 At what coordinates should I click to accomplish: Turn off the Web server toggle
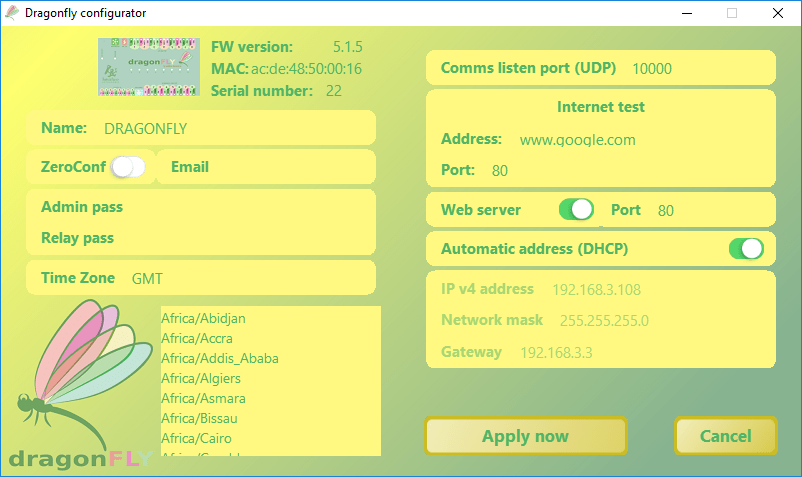point(576,210)
